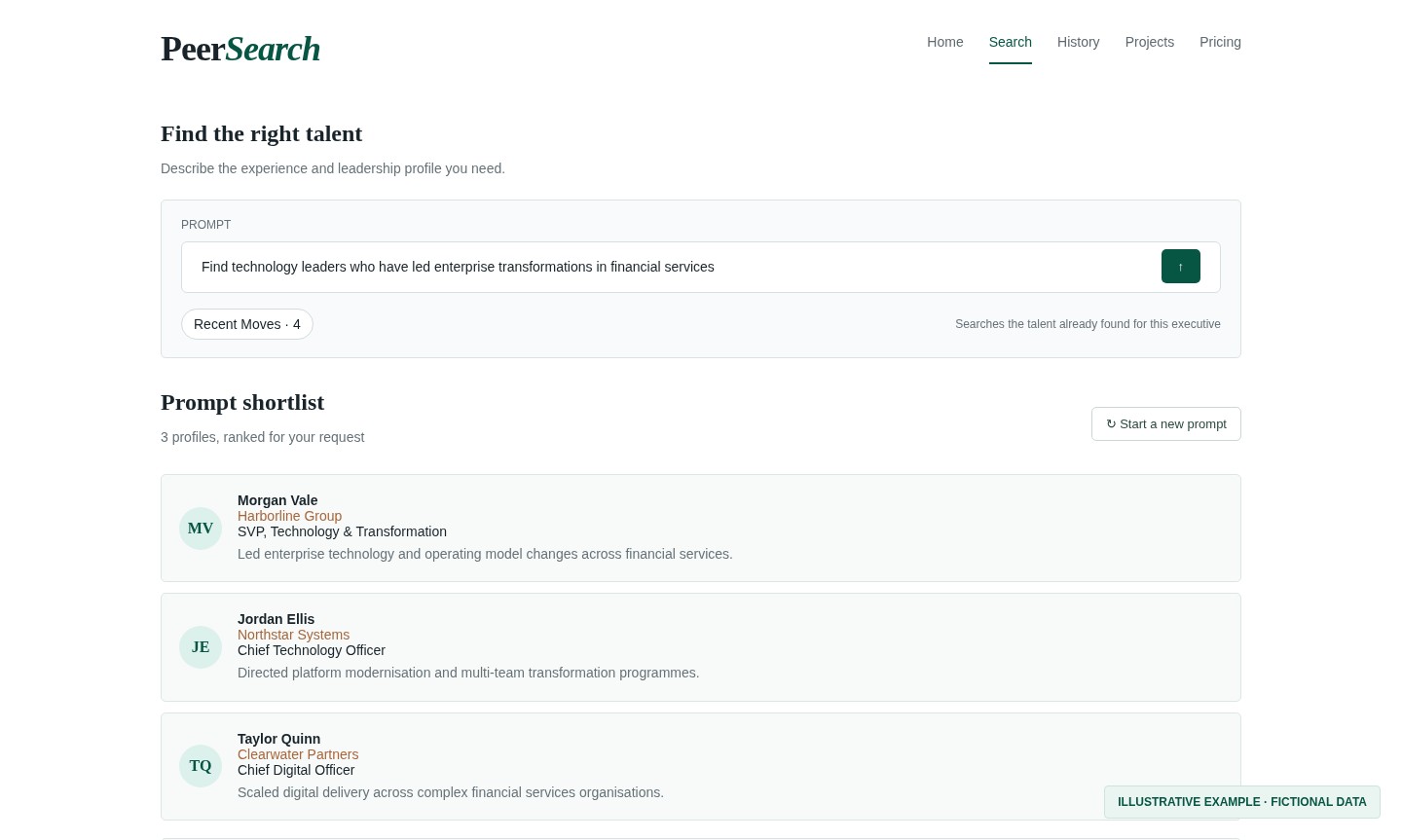Click the Prompt shortlist heading
Screen dimensions: 1402x840
point(242,402)
